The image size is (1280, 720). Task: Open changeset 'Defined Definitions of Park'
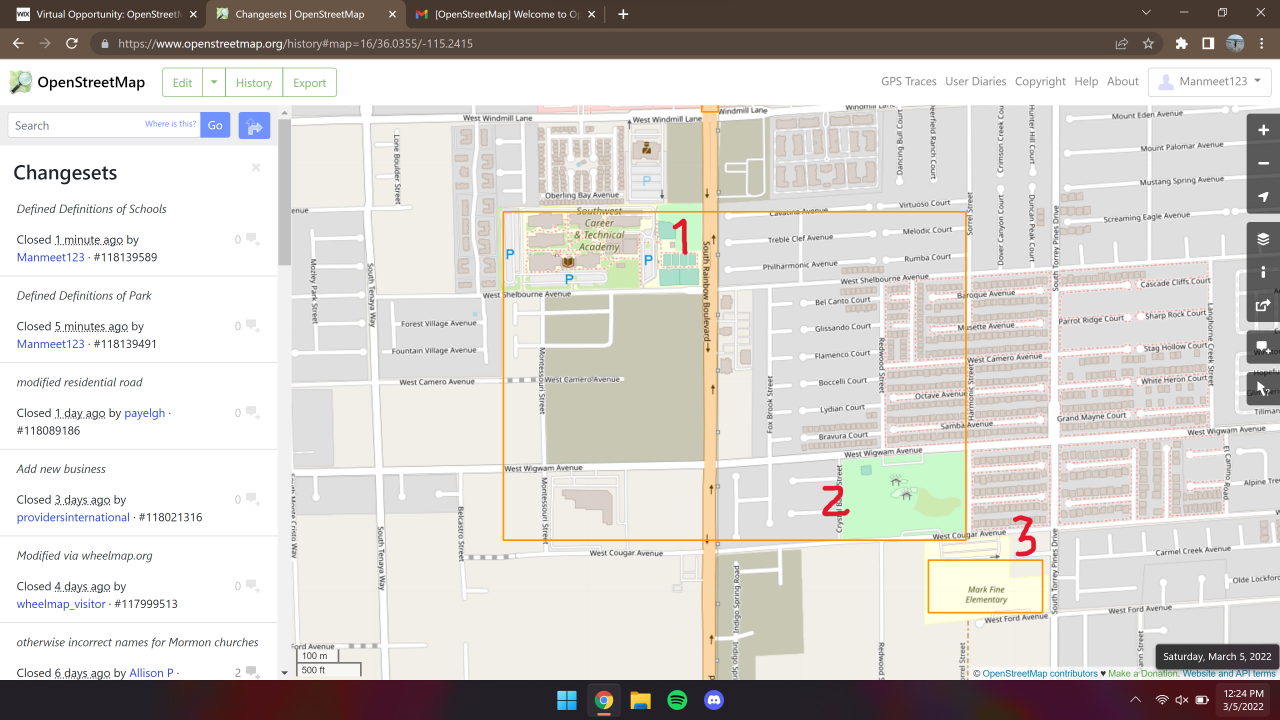(x=84, y=296)
